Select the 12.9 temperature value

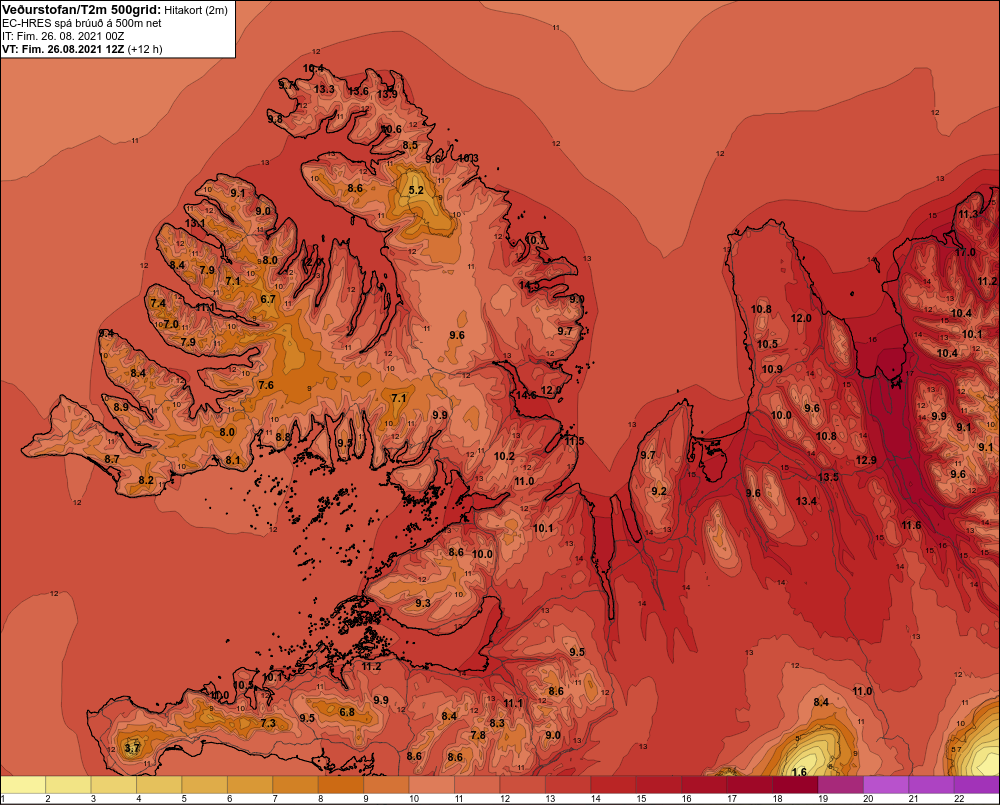[866, 460]
